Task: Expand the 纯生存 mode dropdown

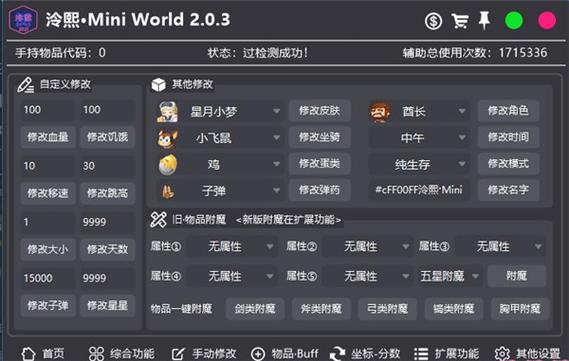Action: click(418, 164)
